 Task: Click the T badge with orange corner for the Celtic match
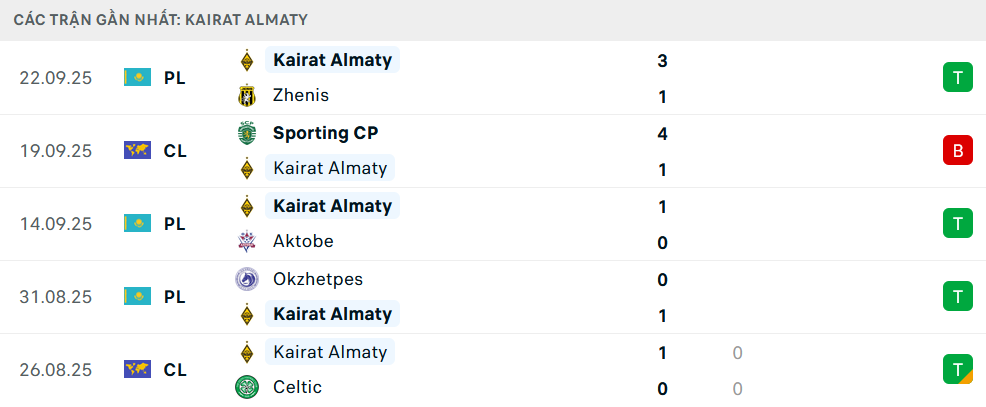click(x=957, y=369)
